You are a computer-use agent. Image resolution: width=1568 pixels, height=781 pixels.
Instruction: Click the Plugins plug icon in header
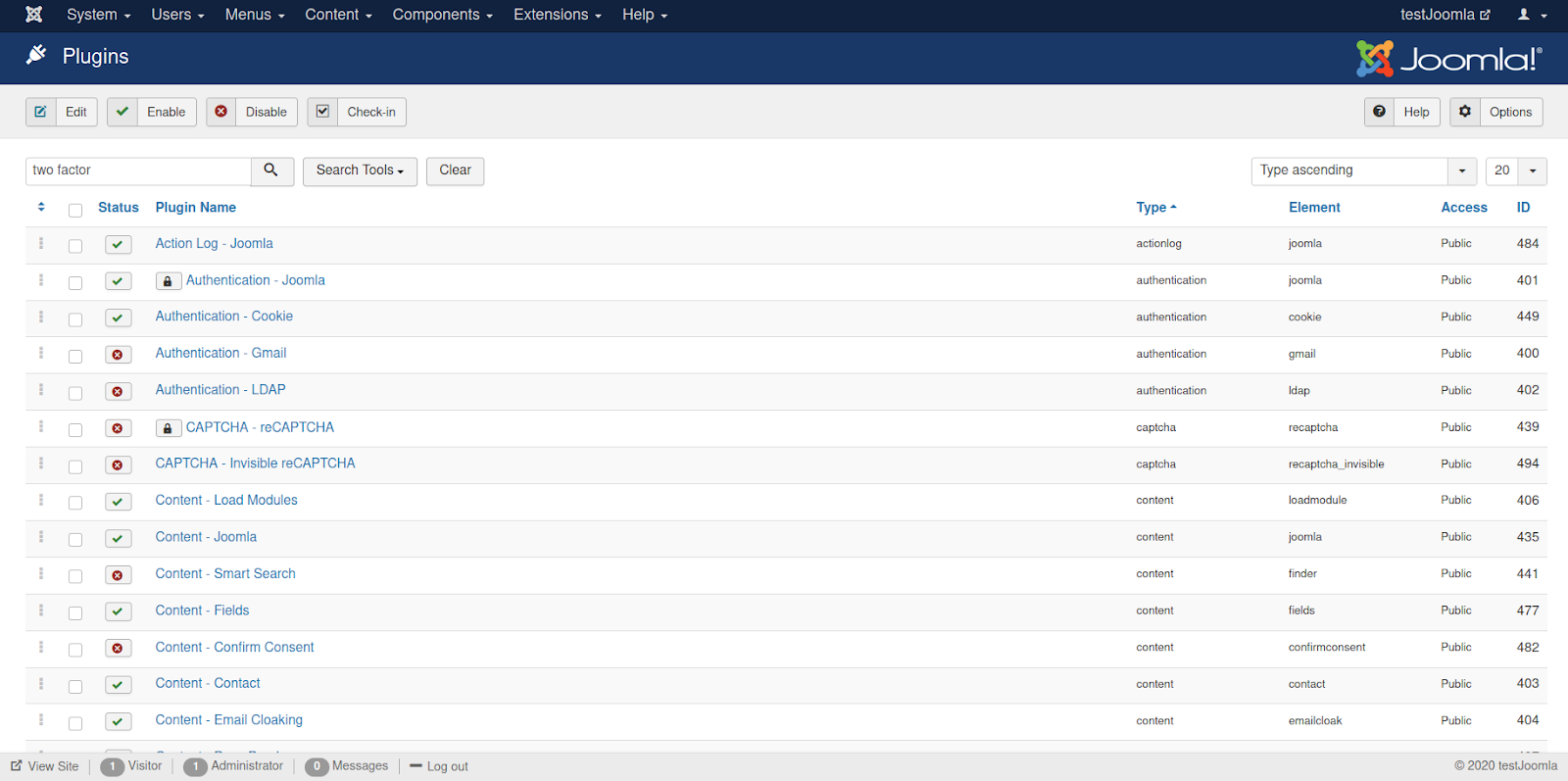click(x=36, y=55)
